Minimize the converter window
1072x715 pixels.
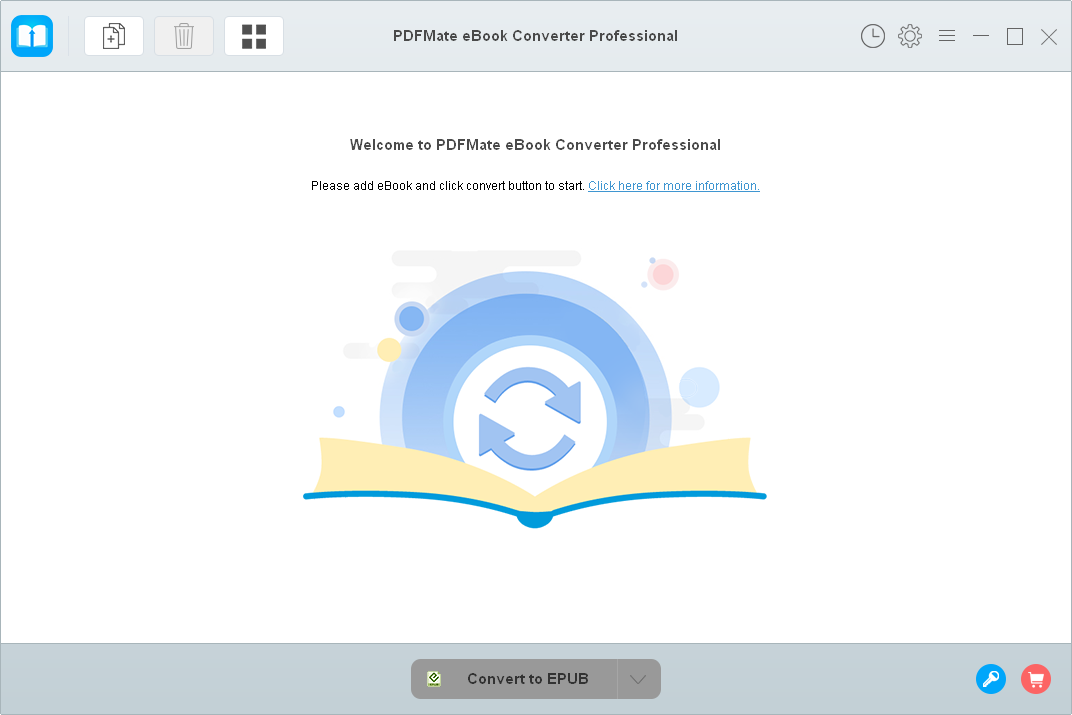coord(981,36)
